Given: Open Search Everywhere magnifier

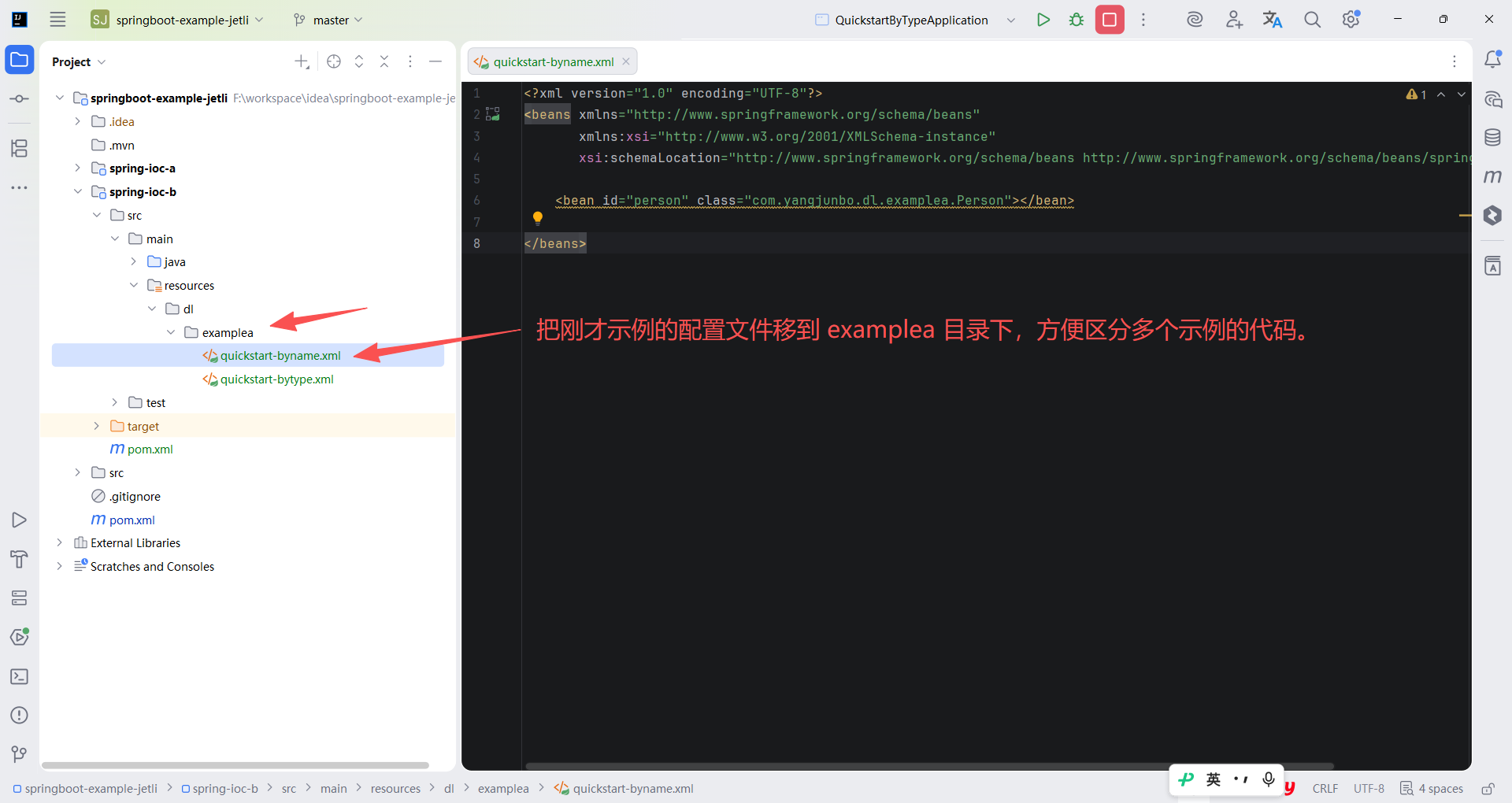Looking at the screenshot, I should point(1312,20).
